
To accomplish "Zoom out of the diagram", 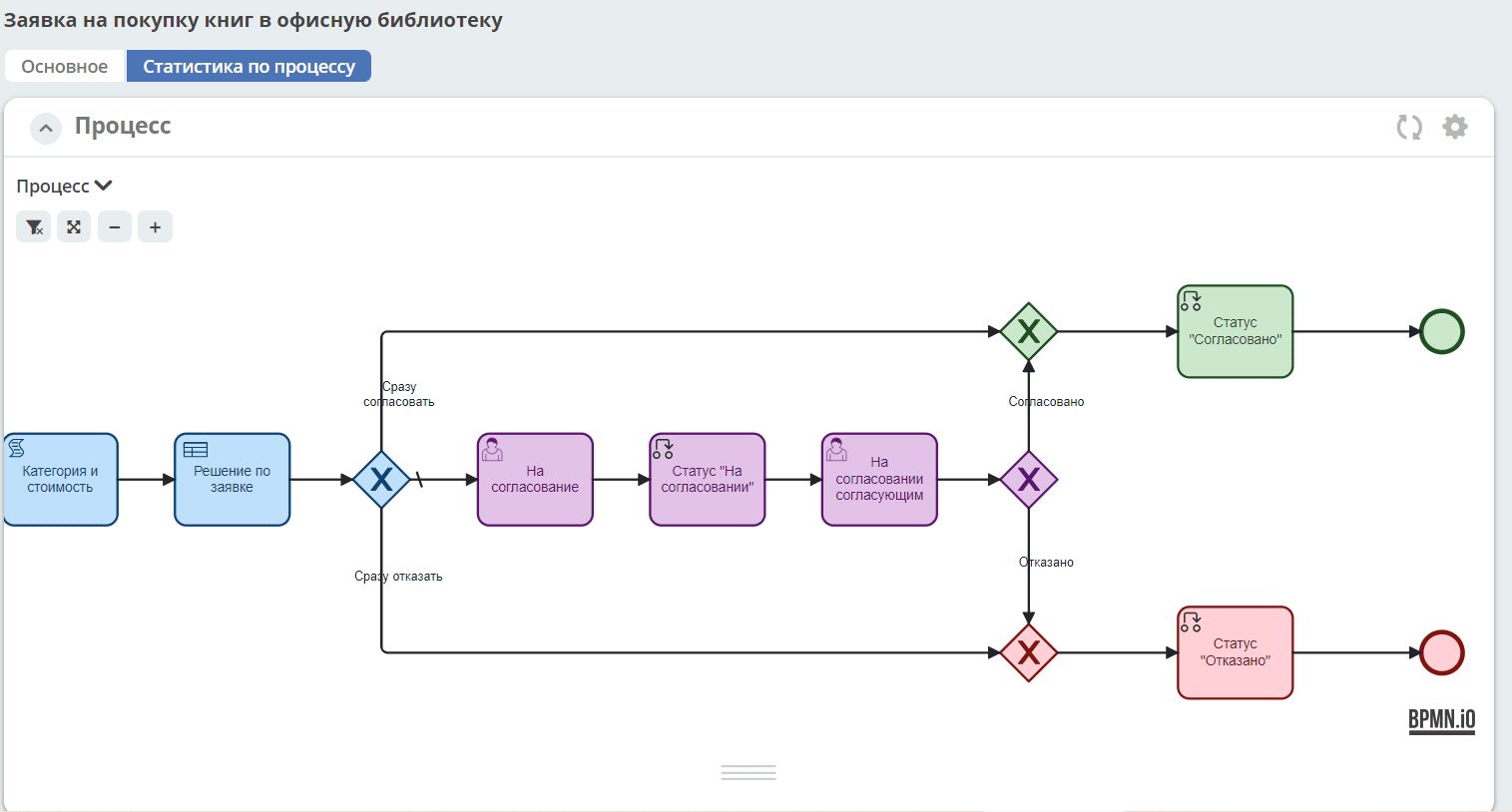I will (115, 227).
